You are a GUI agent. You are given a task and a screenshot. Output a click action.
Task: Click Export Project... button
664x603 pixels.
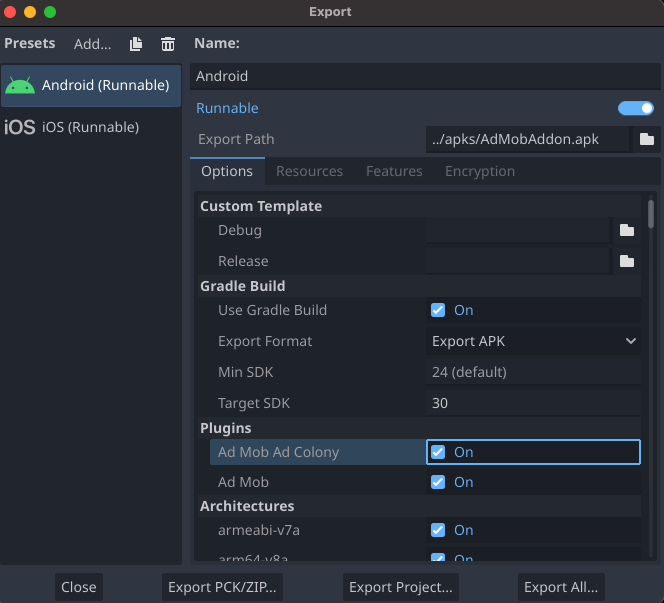coord(401,587)
